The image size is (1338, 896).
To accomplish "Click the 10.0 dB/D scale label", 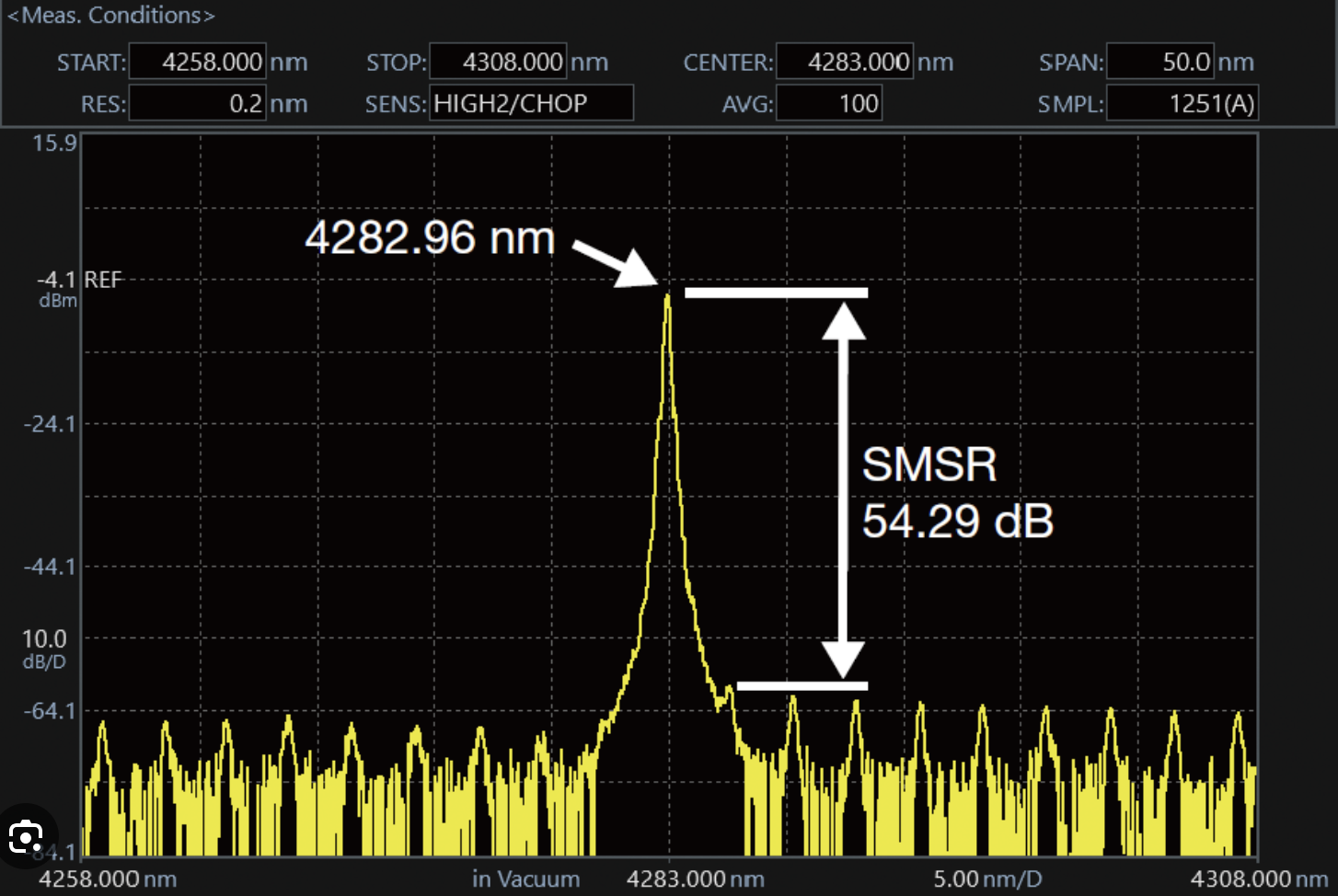I will click(x=44, y=648).
